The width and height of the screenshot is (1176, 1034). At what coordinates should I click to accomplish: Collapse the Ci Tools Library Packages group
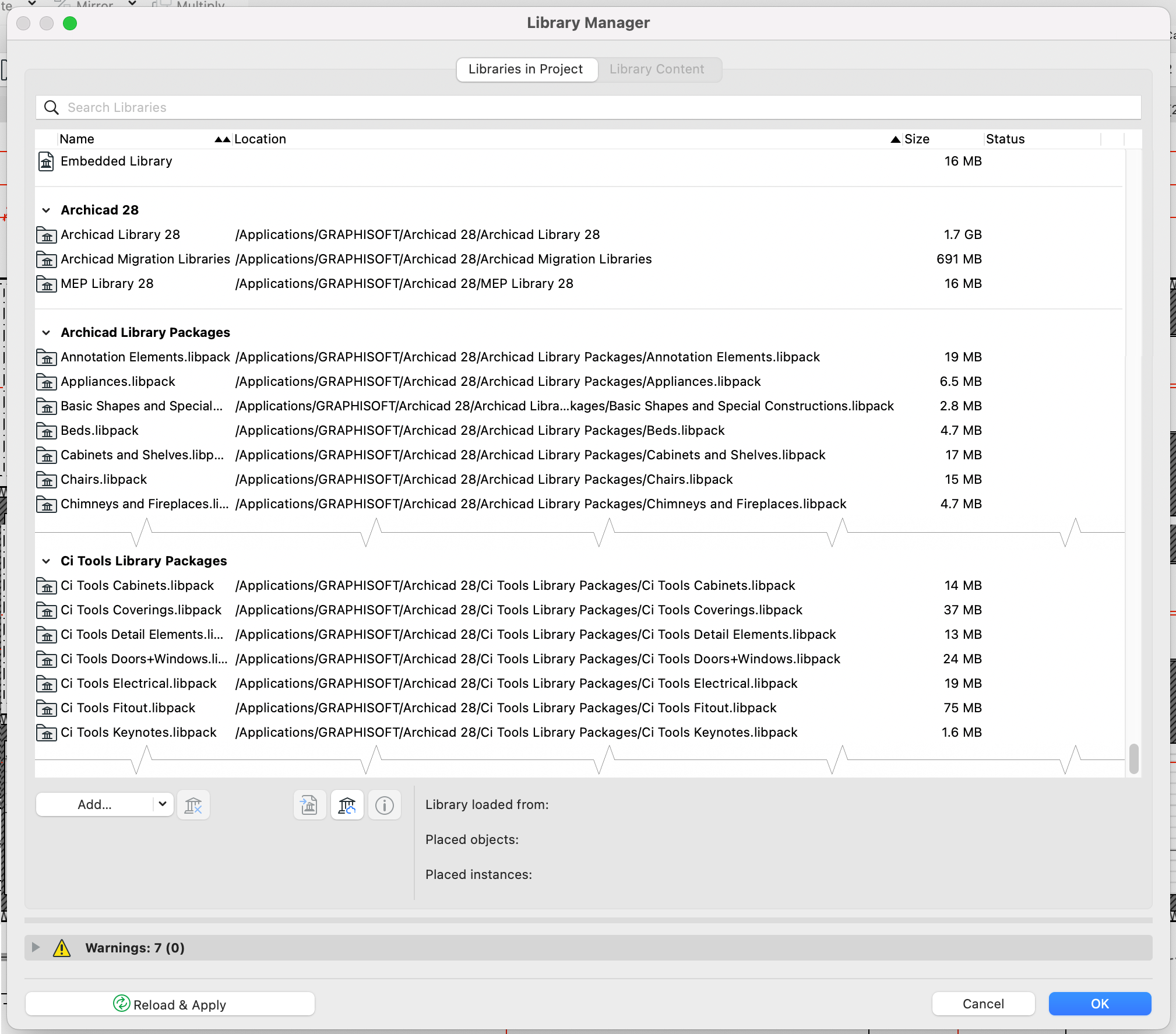(46, 561)
